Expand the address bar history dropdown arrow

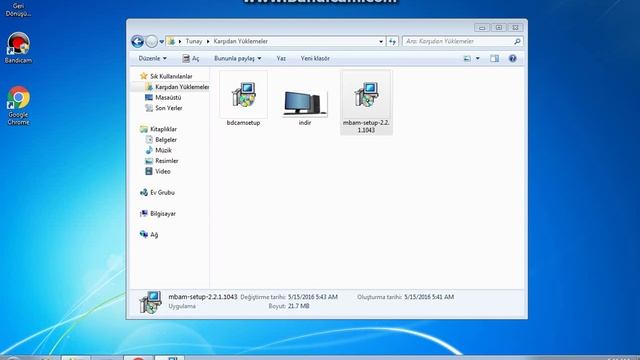(381, 42)
